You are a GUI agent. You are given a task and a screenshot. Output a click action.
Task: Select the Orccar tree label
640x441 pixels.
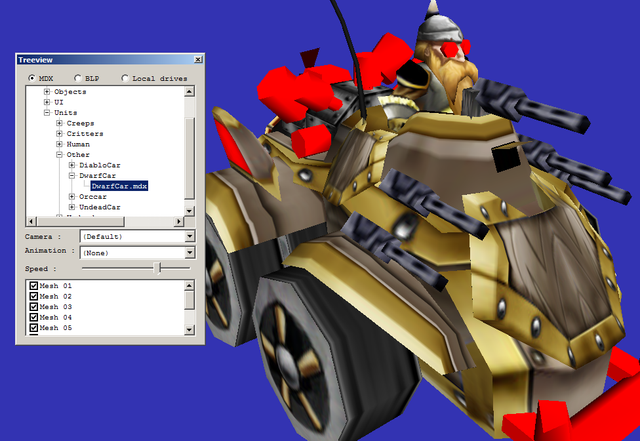click(93, 197)
